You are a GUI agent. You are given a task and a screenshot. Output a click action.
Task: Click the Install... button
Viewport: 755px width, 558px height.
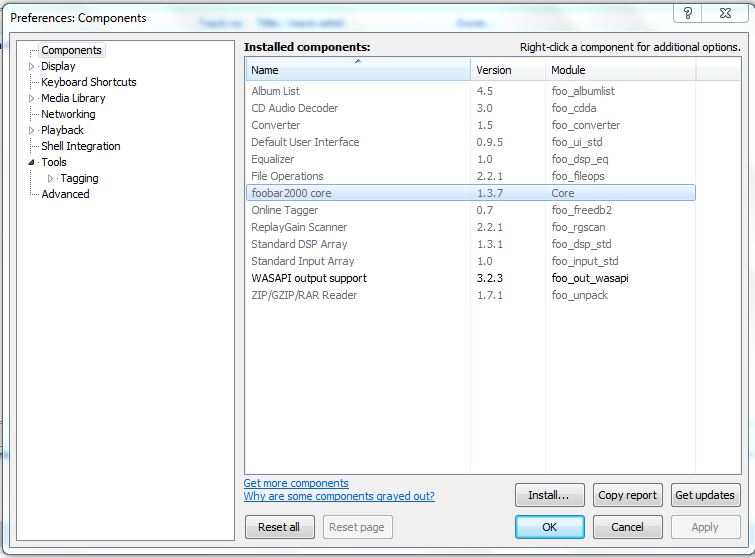coord(549,495)
